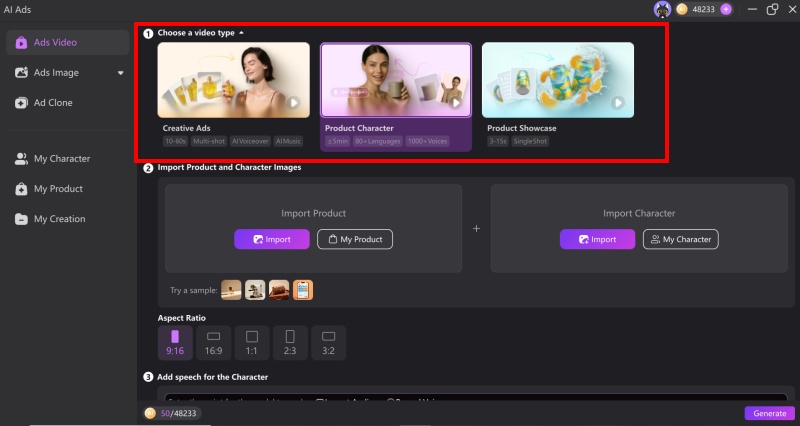This screenshot has height=426, width=800.
Task: Pick the third brown sofa sample image
Action: point(279,290)
